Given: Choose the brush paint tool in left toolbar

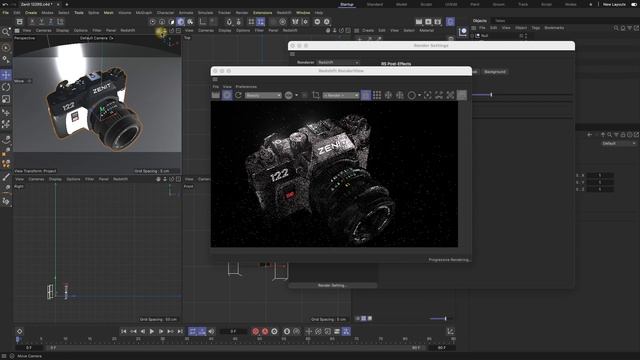Looking at the screenshot, I should pos(6,177).
